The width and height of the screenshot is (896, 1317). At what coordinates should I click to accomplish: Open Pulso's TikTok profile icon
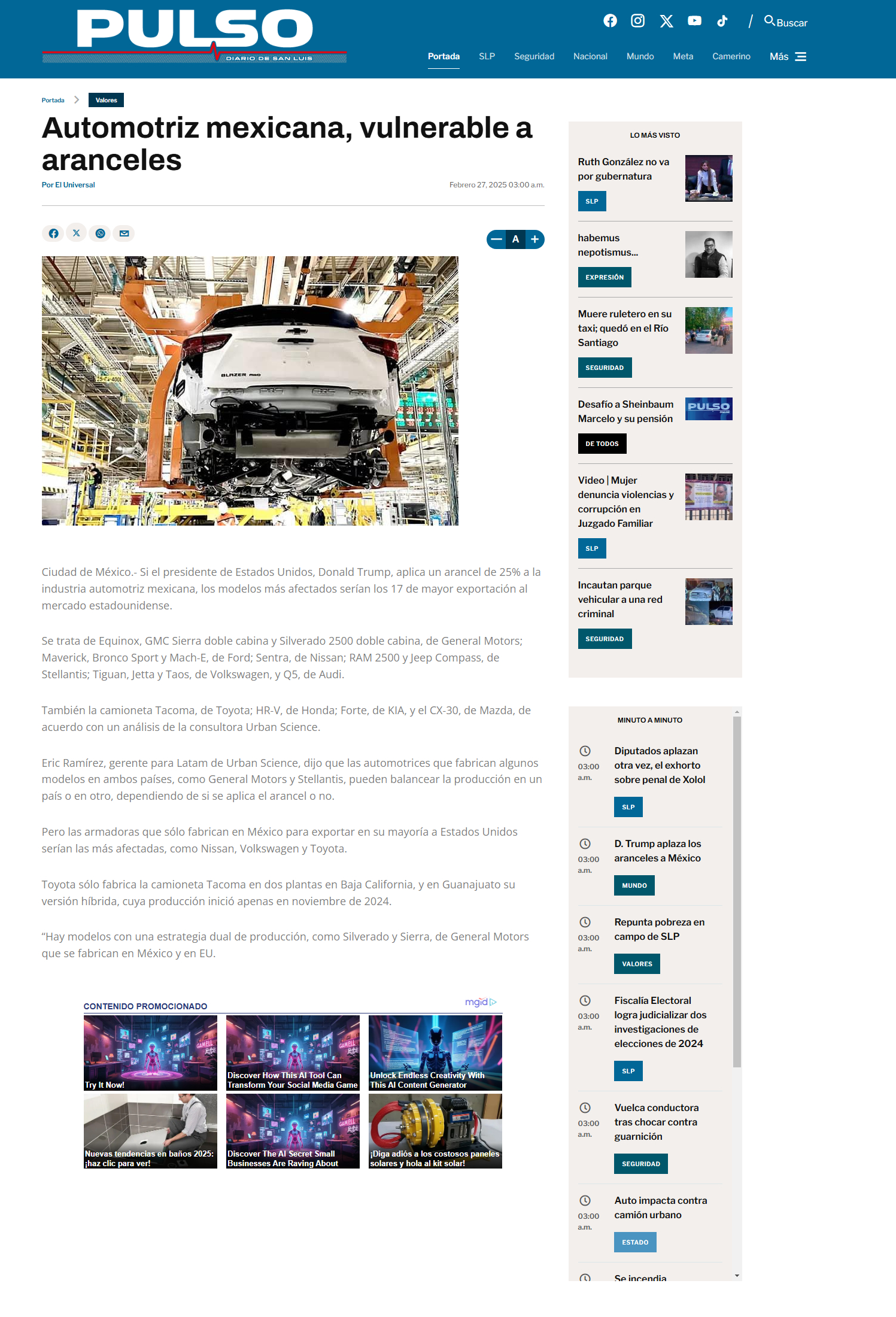pyautogui.click(x=722, y=21)
